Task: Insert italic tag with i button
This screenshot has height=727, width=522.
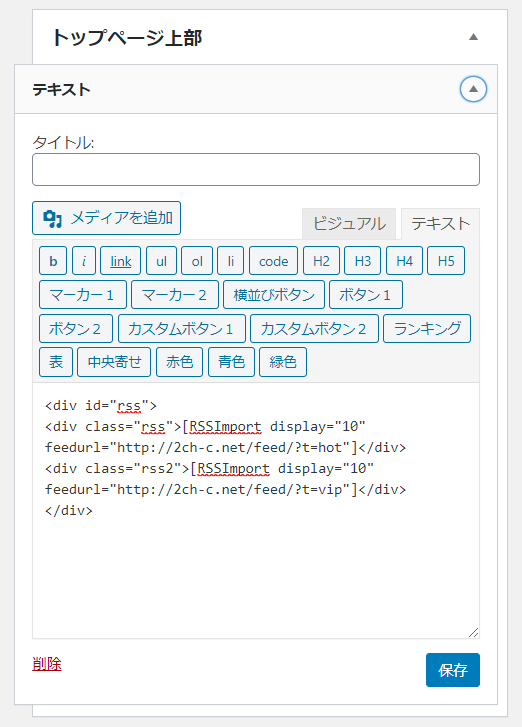Action: pyautogui.click(x=84, y=261)
